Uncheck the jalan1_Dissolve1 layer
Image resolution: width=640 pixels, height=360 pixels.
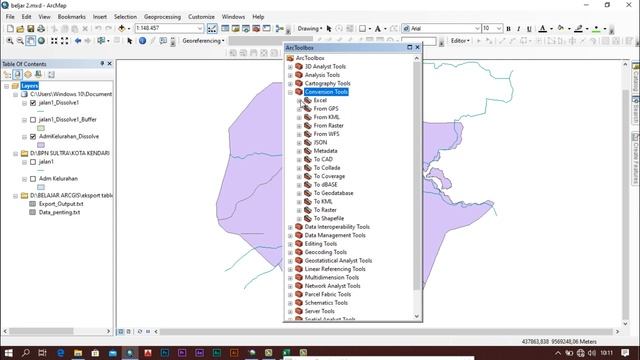pos(33,103)
